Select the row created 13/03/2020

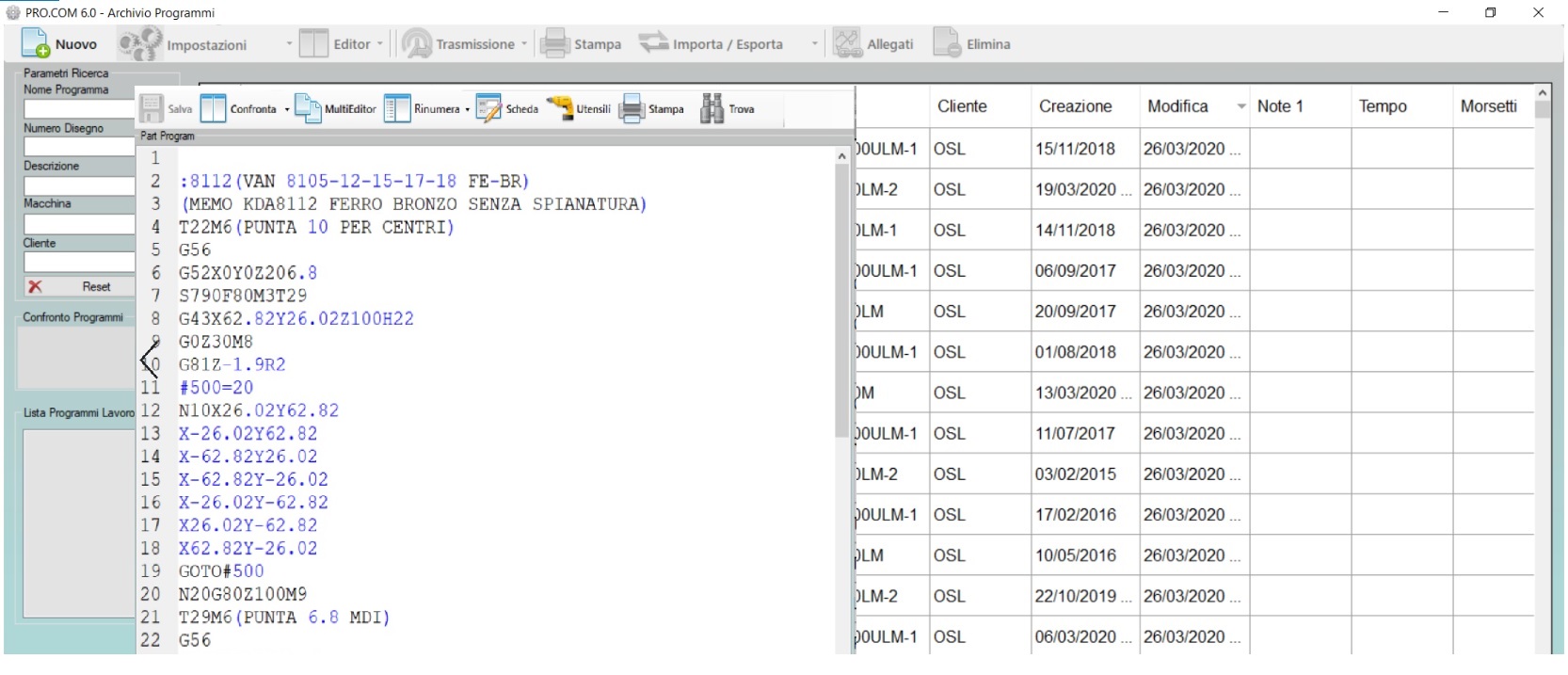[1195, 393]
